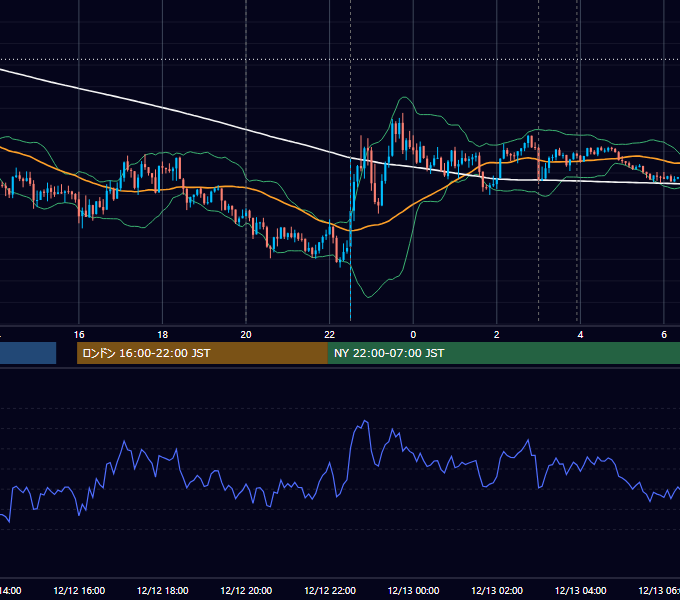
Task: Click the 20 hour label on price chart
Action: pos(246,335)
